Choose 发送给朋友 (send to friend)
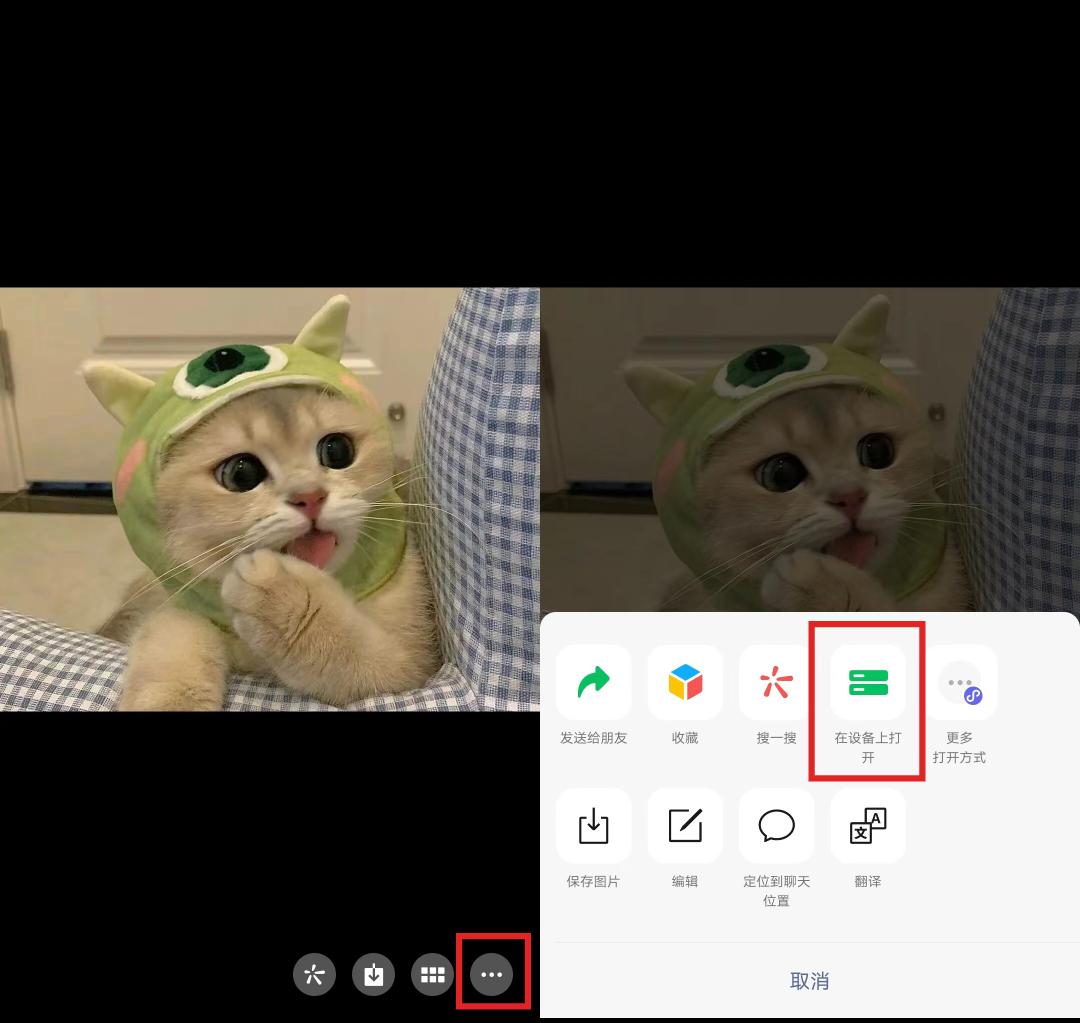 [x=593, y=683]
